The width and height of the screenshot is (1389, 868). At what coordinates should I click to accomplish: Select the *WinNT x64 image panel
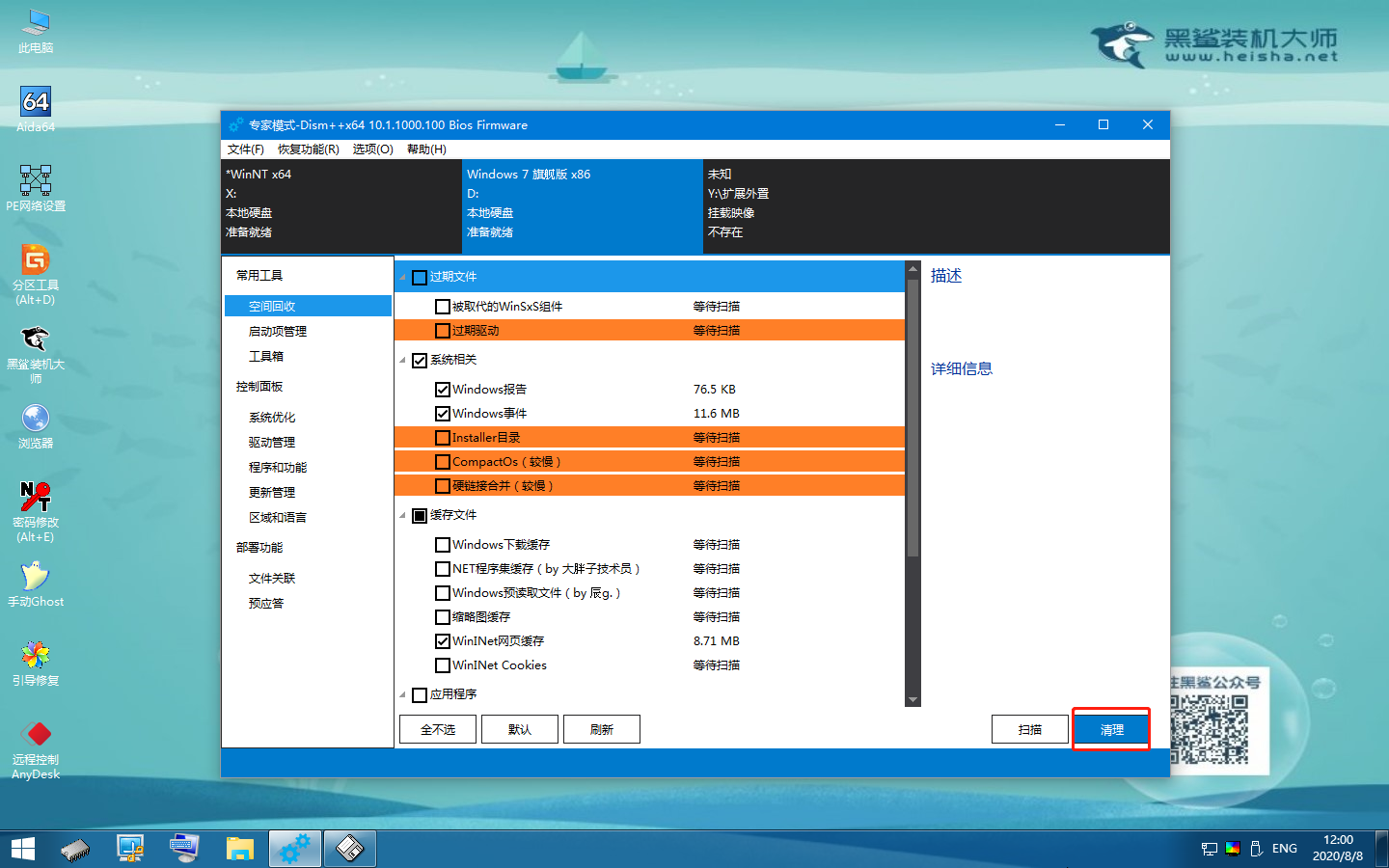[x=341, y=206]
